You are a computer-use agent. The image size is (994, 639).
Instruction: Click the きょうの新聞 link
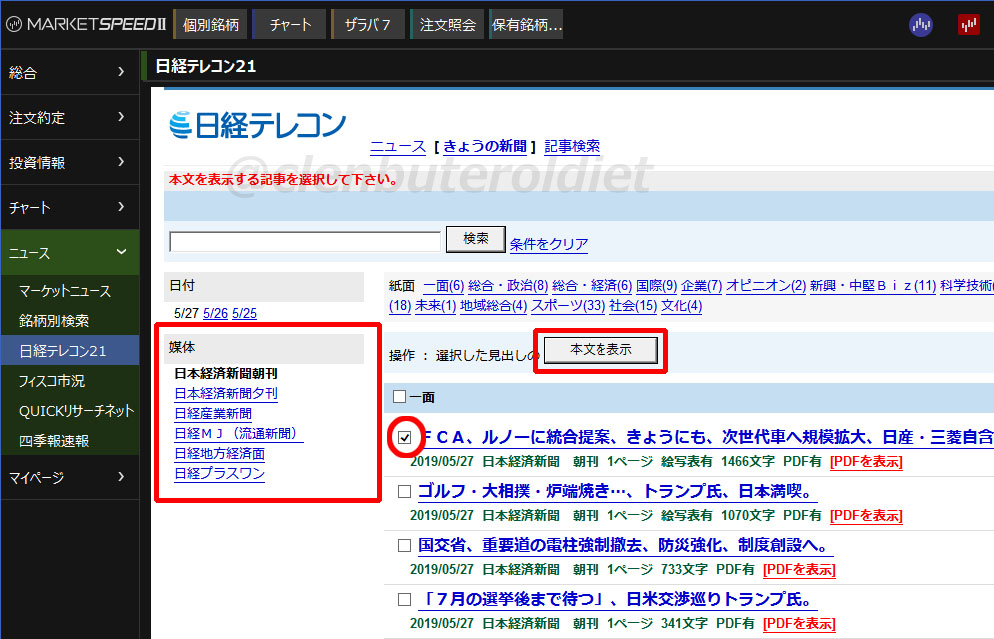click(484, 146)
